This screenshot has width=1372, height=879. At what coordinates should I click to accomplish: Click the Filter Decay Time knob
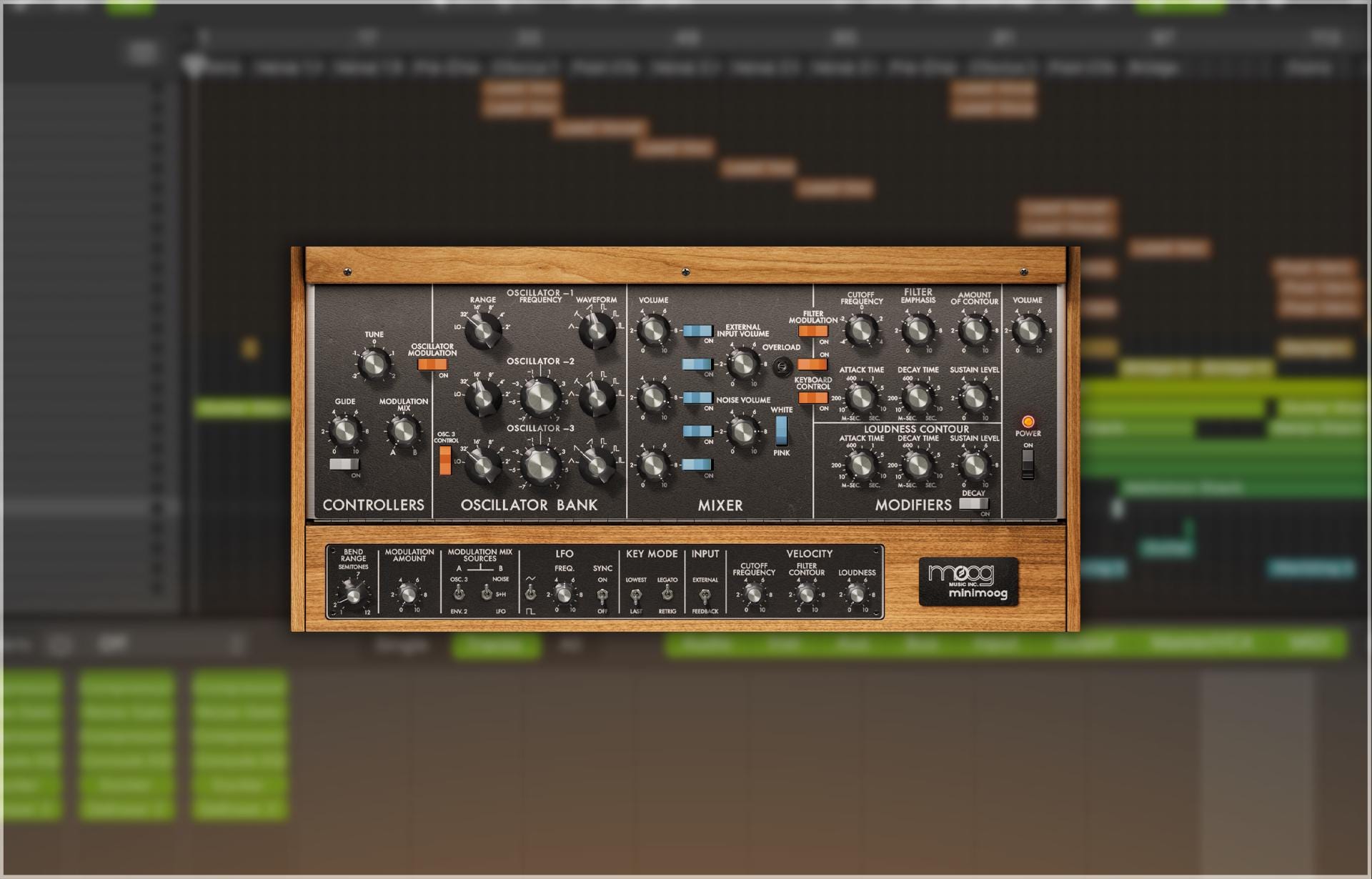pos(918,397)
